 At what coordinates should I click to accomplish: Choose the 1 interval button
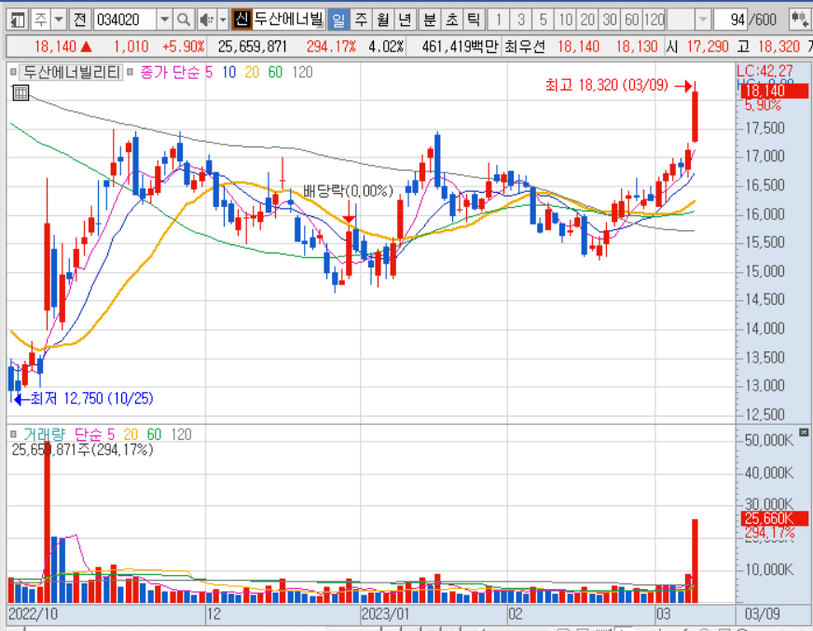coord(498,20)
